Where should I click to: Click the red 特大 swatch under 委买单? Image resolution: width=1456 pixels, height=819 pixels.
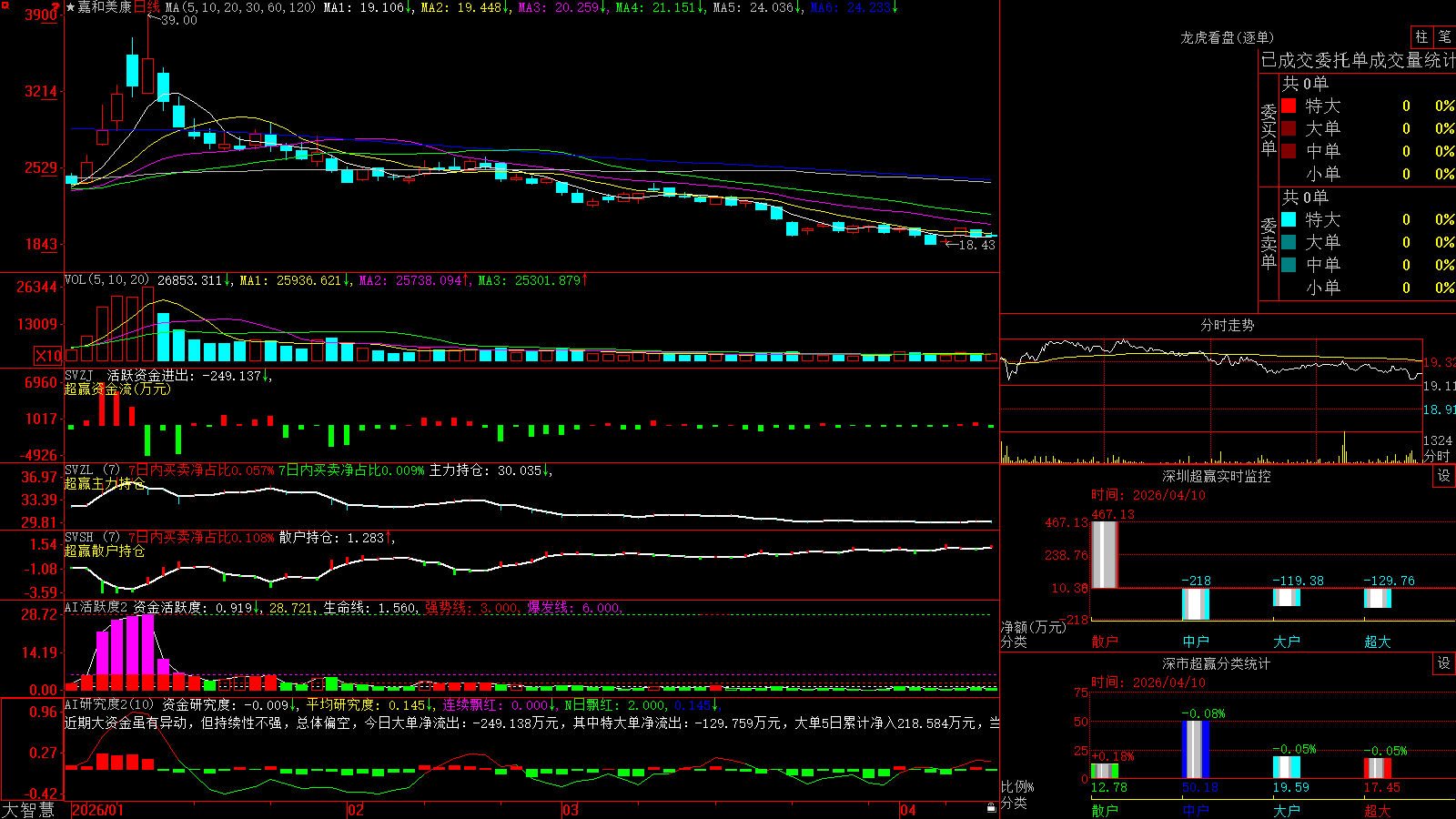tap(1289, 106)
